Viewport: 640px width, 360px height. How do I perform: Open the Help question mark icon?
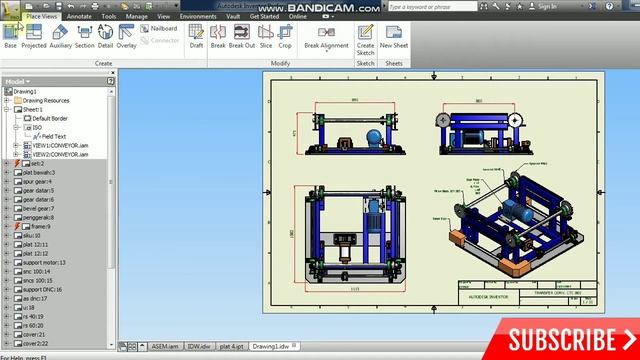point(609,6)
